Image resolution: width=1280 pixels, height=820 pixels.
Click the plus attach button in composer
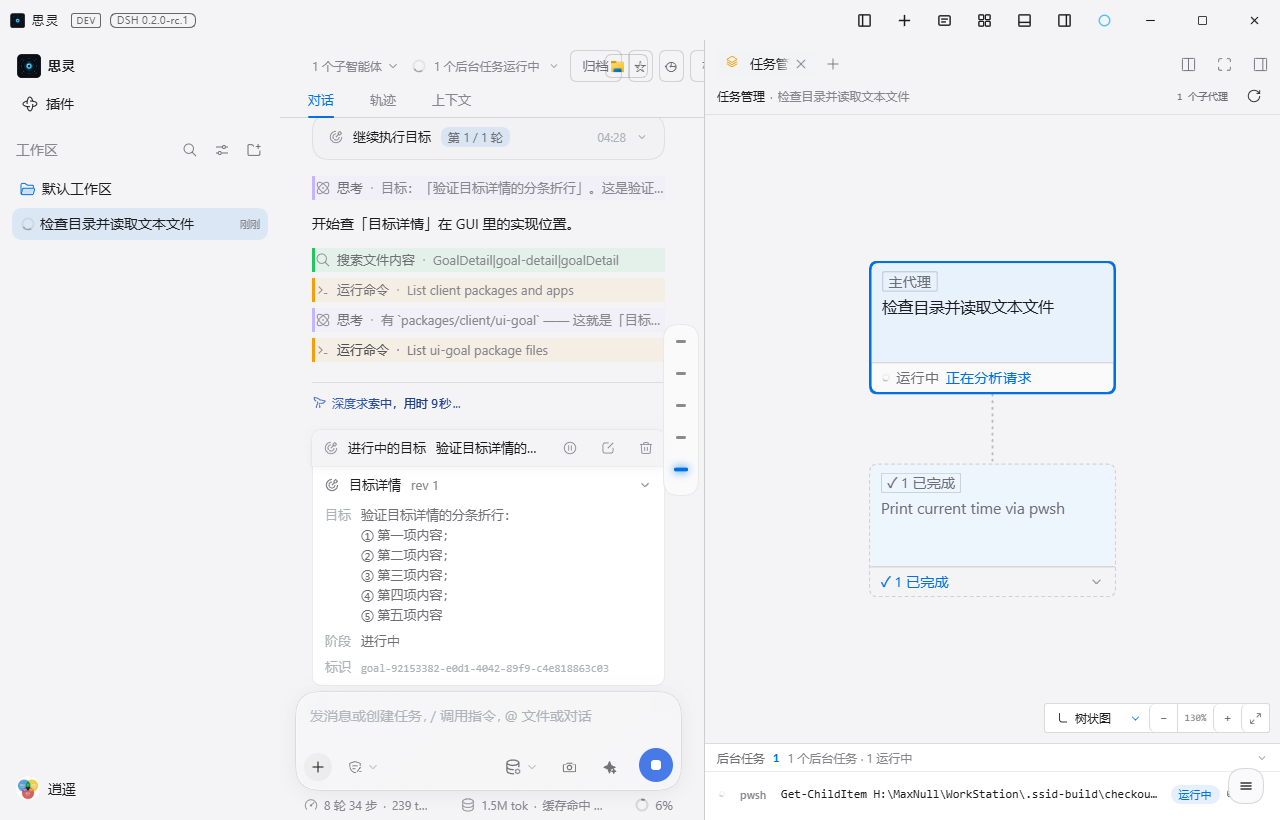click(x=318, y=767)
